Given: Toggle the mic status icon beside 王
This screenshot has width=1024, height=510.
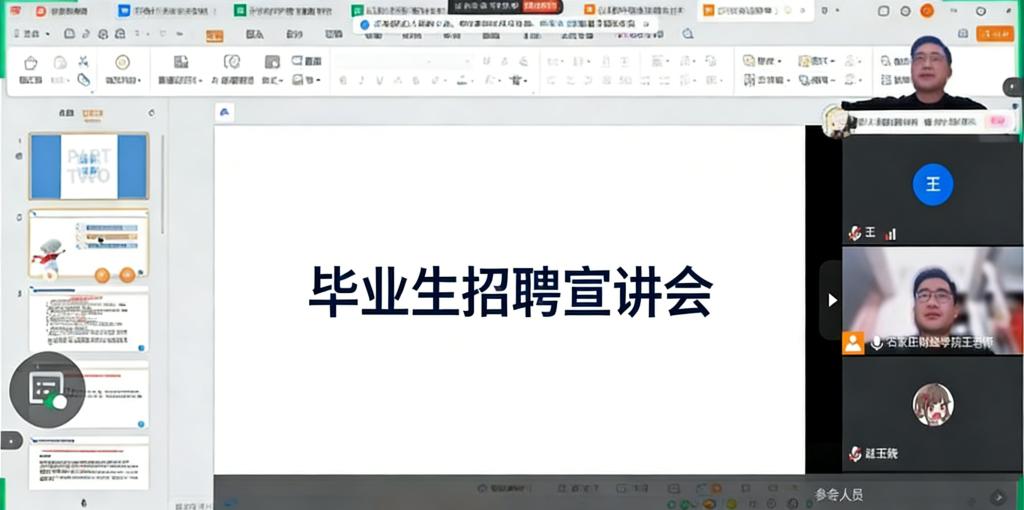Looking at the screenshot, I should (x=855, y=233).
